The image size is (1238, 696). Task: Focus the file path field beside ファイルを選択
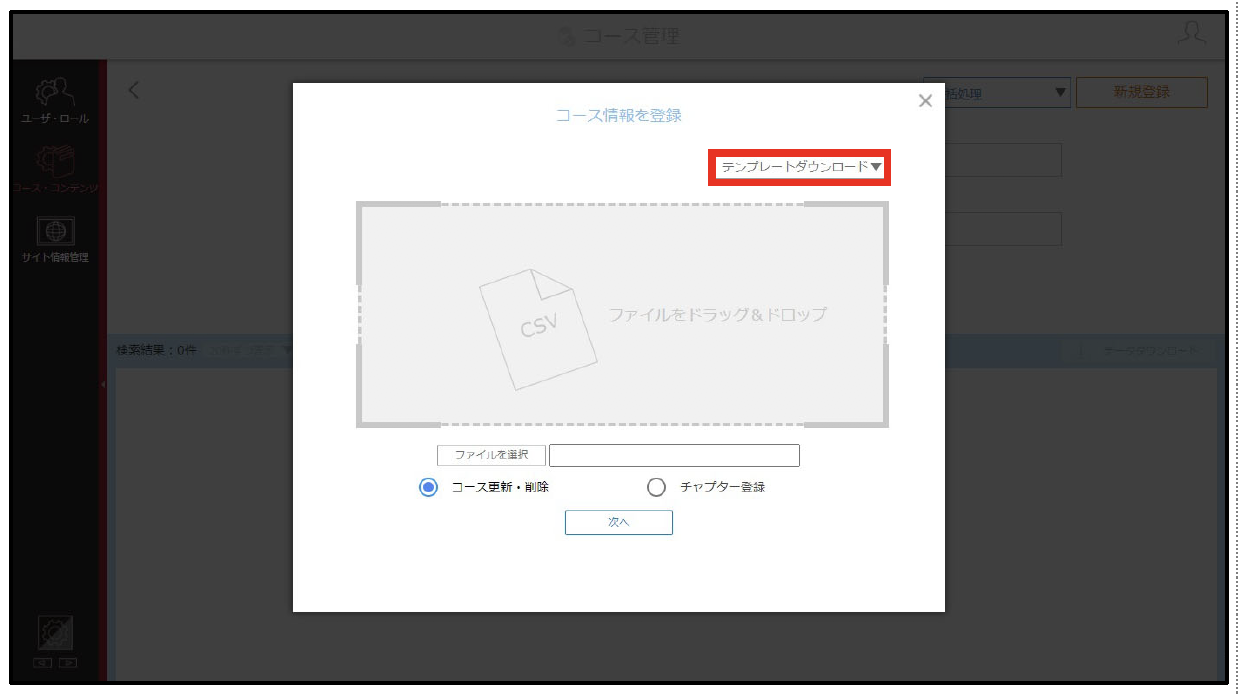(674, 456)
